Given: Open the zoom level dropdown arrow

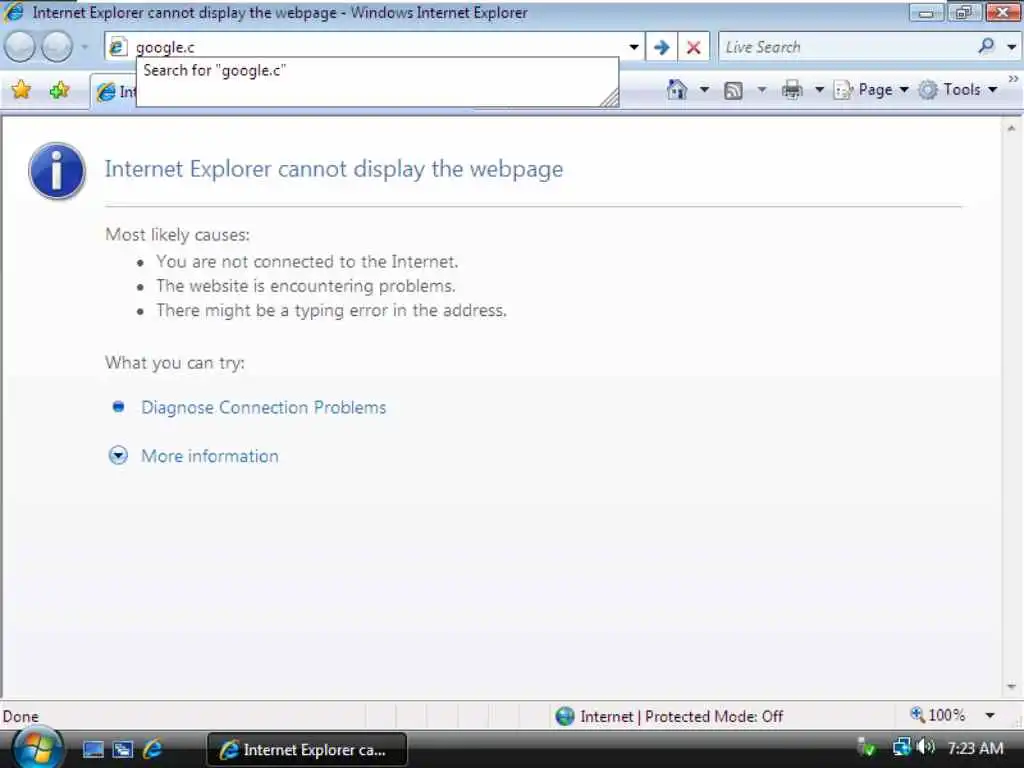Looking at the screenshot, I should tap(990, 716).
